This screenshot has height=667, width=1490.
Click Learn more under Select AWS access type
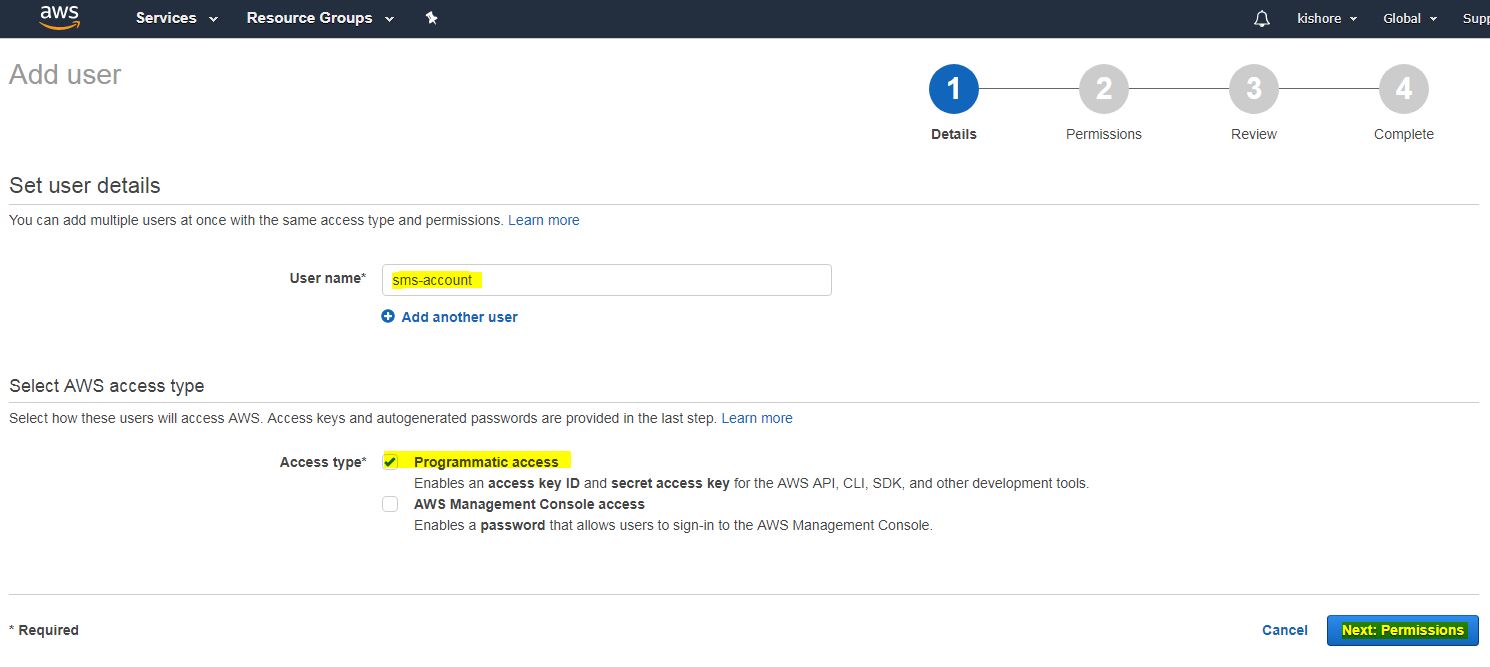tap(756, 418)
